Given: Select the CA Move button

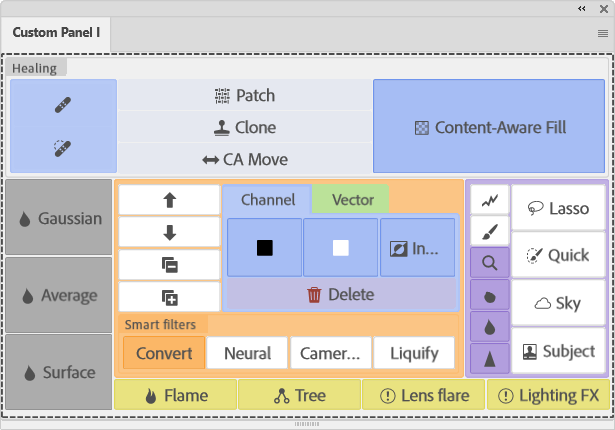Looking at the screenshot, I should 245,159.
